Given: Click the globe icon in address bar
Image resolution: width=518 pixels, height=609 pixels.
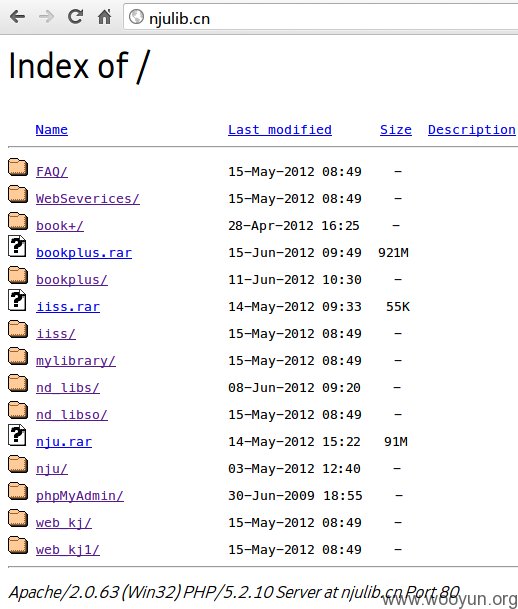Looking at the screenshot, I should tap(136, 17).
